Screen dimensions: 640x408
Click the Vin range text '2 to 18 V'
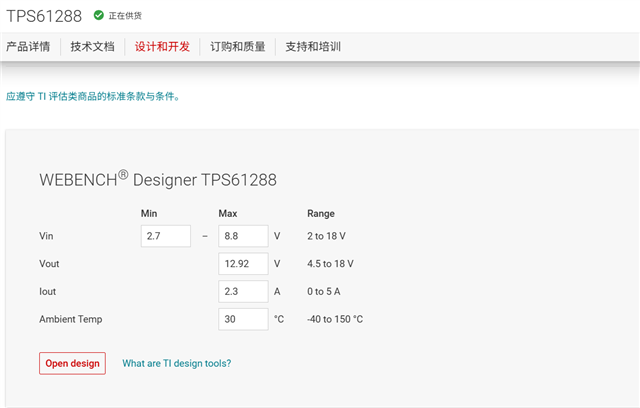point(326,236)
